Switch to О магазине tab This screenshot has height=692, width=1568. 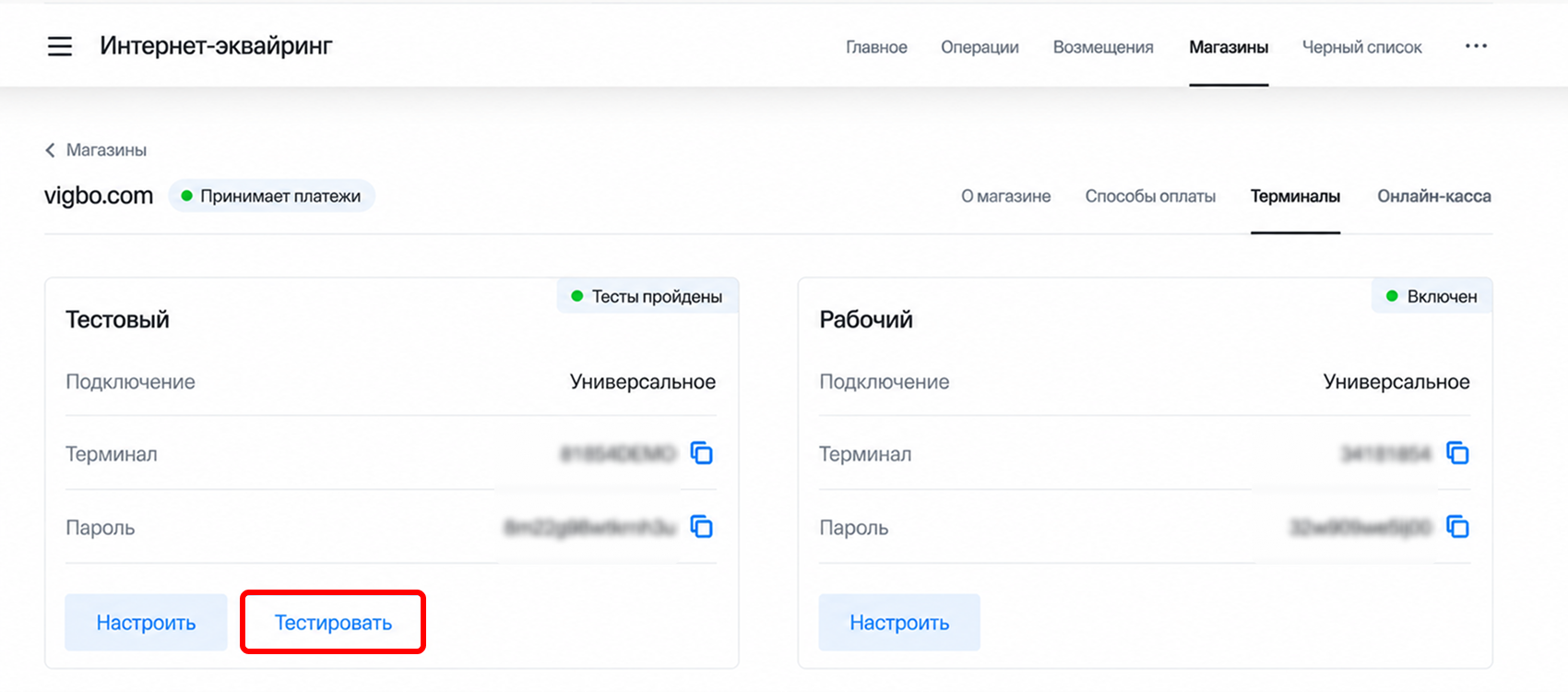pyautogui.click(x=1005, y=197)
